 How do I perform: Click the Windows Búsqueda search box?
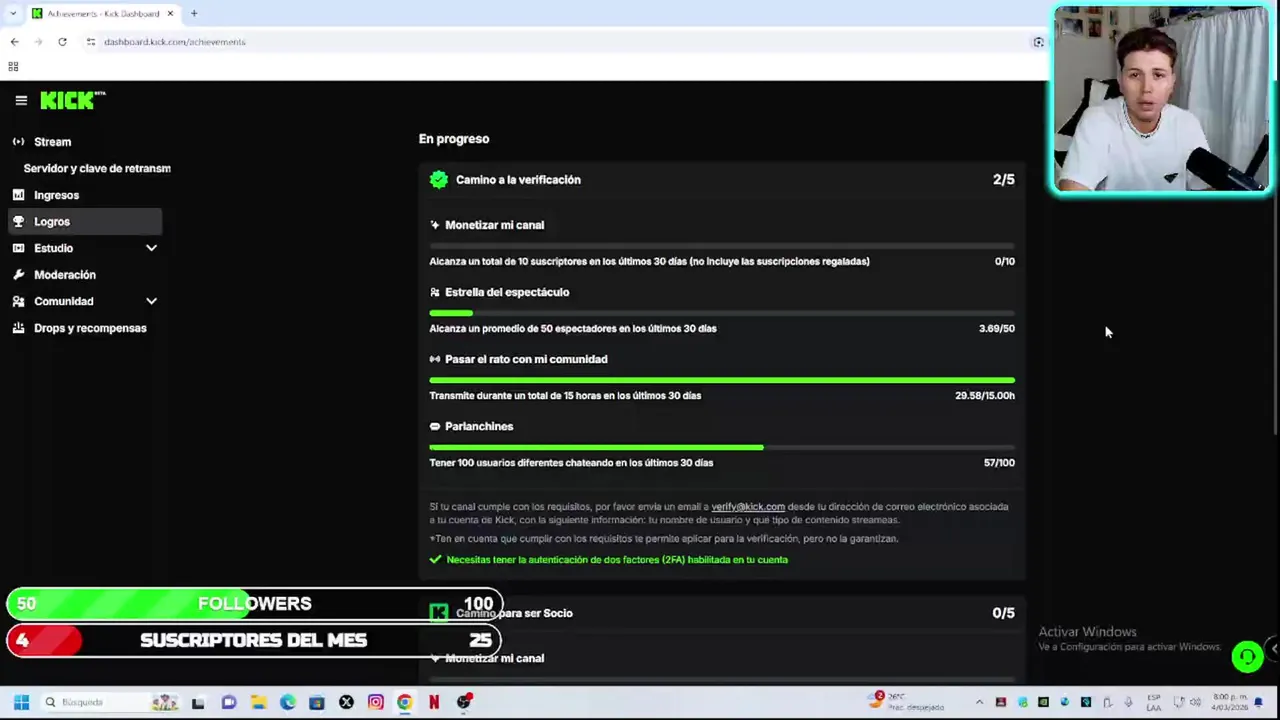click(107, 702)
